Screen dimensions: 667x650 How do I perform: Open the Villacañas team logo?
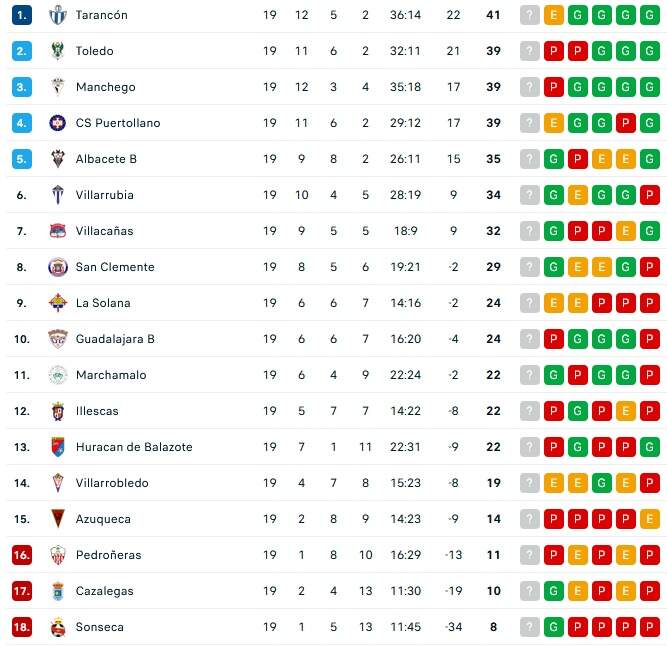[58, 231]
